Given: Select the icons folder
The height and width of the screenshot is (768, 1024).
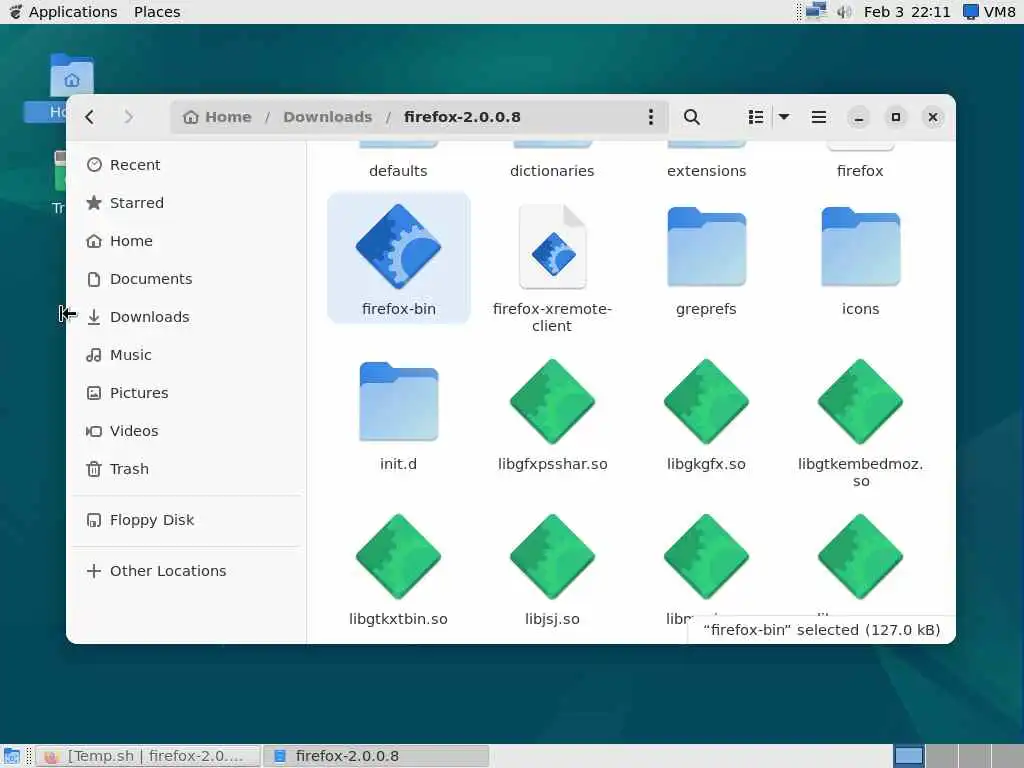Looking at the screenshot, I should point(860,246).
